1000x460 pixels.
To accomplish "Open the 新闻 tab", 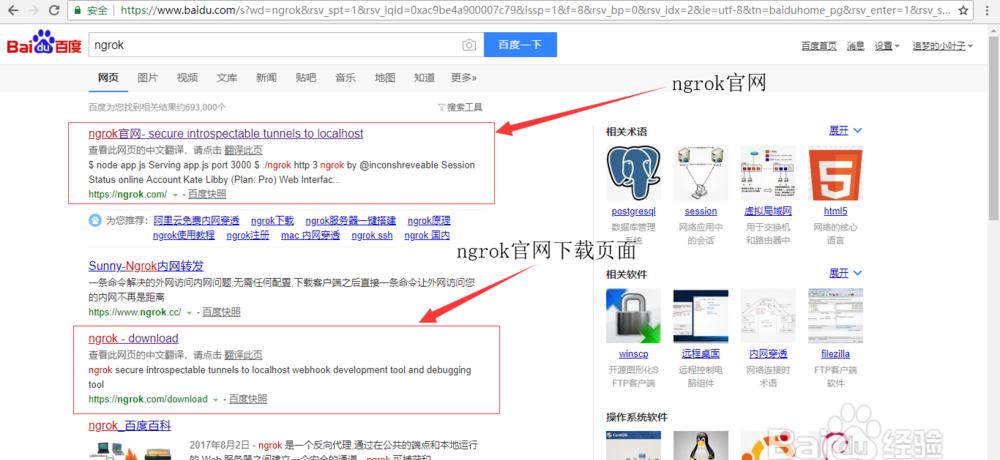I will pyautogui.click(x=266, y=78).
